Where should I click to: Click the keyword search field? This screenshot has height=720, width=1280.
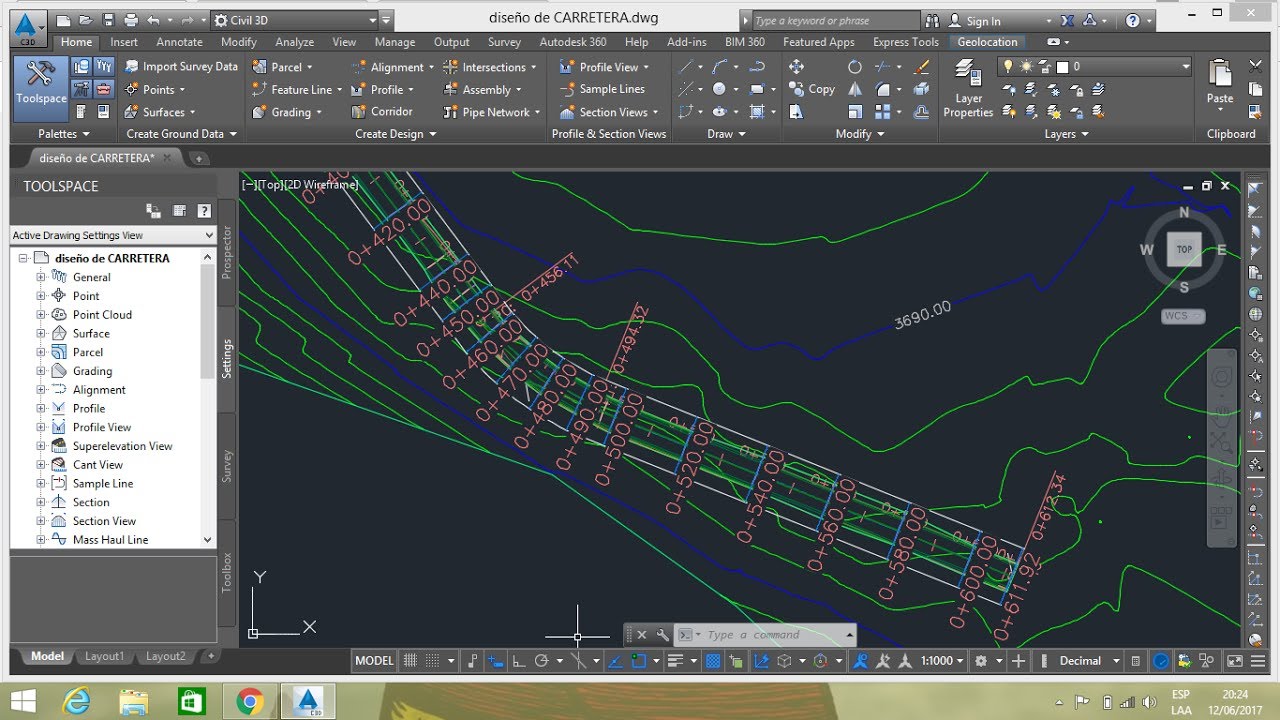[834, 21]
